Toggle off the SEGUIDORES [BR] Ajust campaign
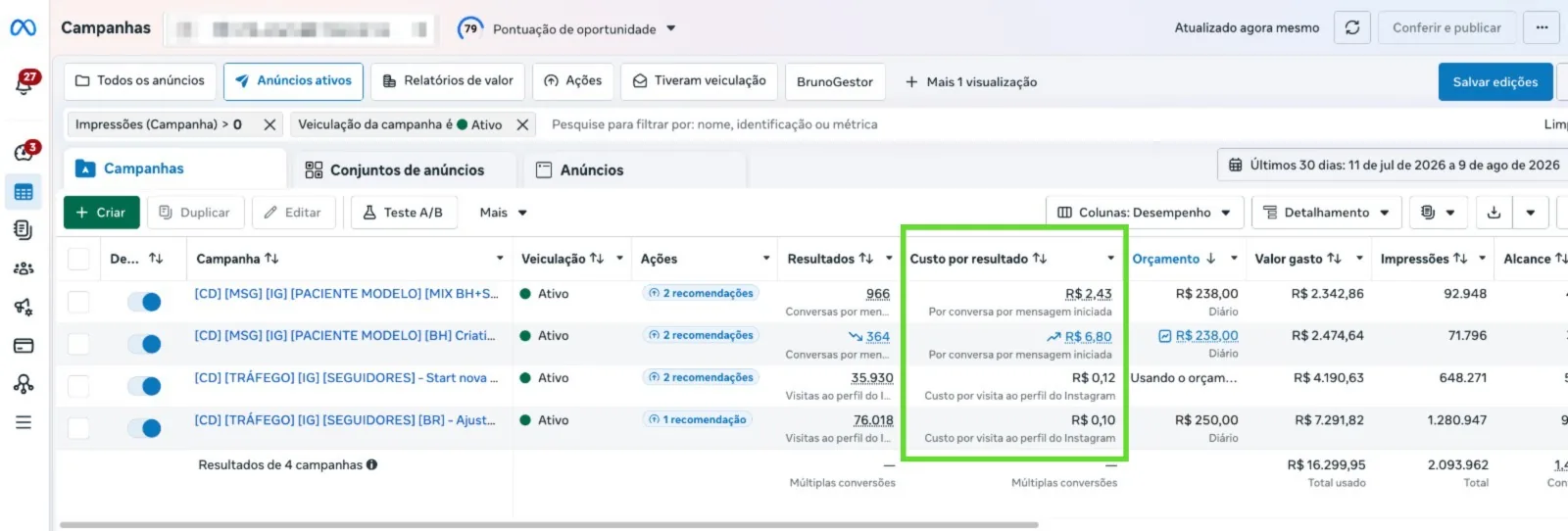Image resolution: width=1568 pixels, height=531 pixels. click(144, 428)
